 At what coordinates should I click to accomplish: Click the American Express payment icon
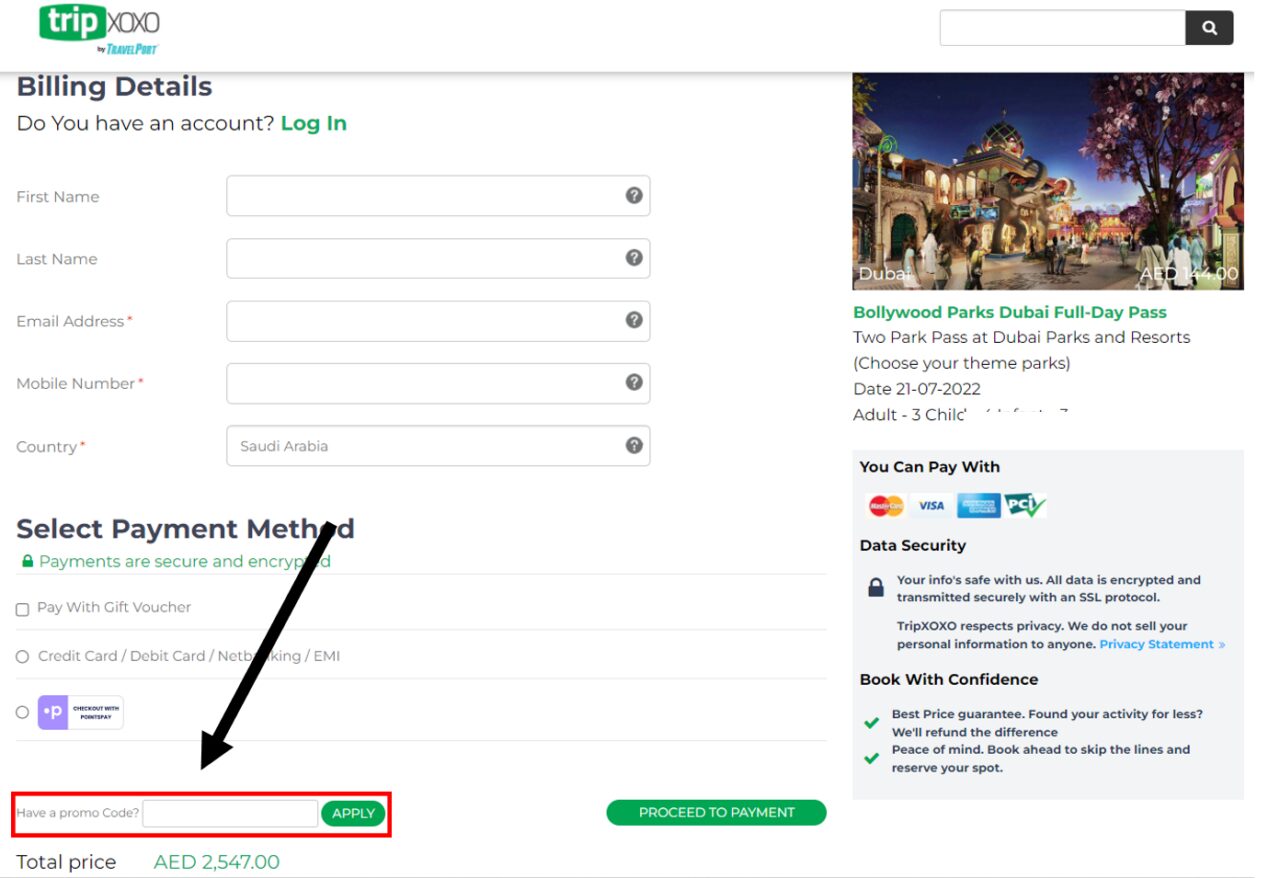tap(978, 506)
